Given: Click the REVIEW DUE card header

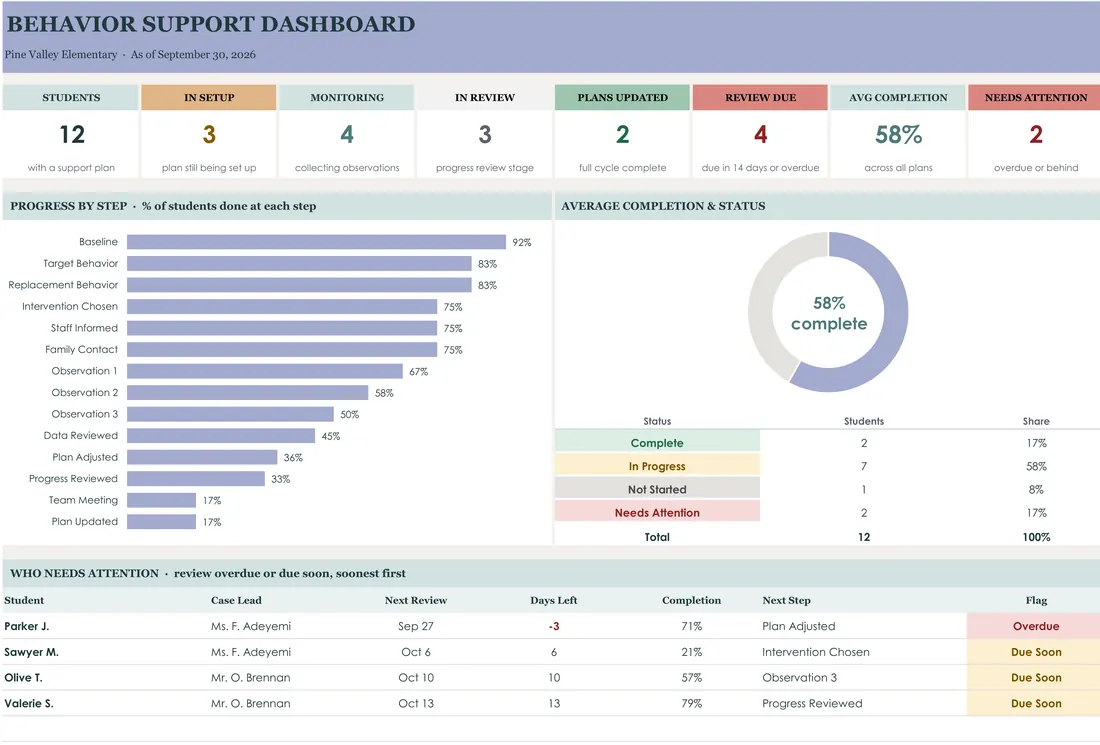Looking at the screenshot, I should pyautogui.click(x=760, y=98).
